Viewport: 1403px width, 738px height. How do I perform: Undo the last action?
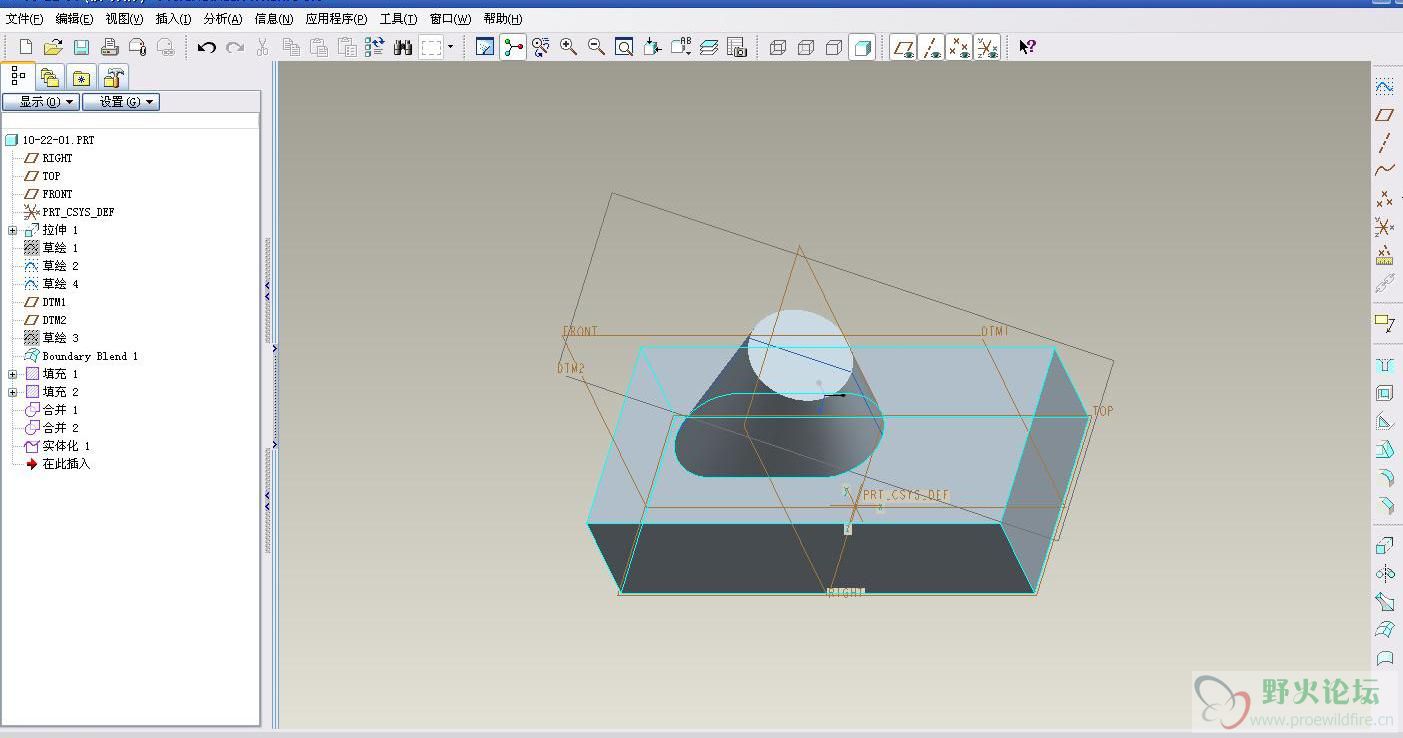coord(207,47)
